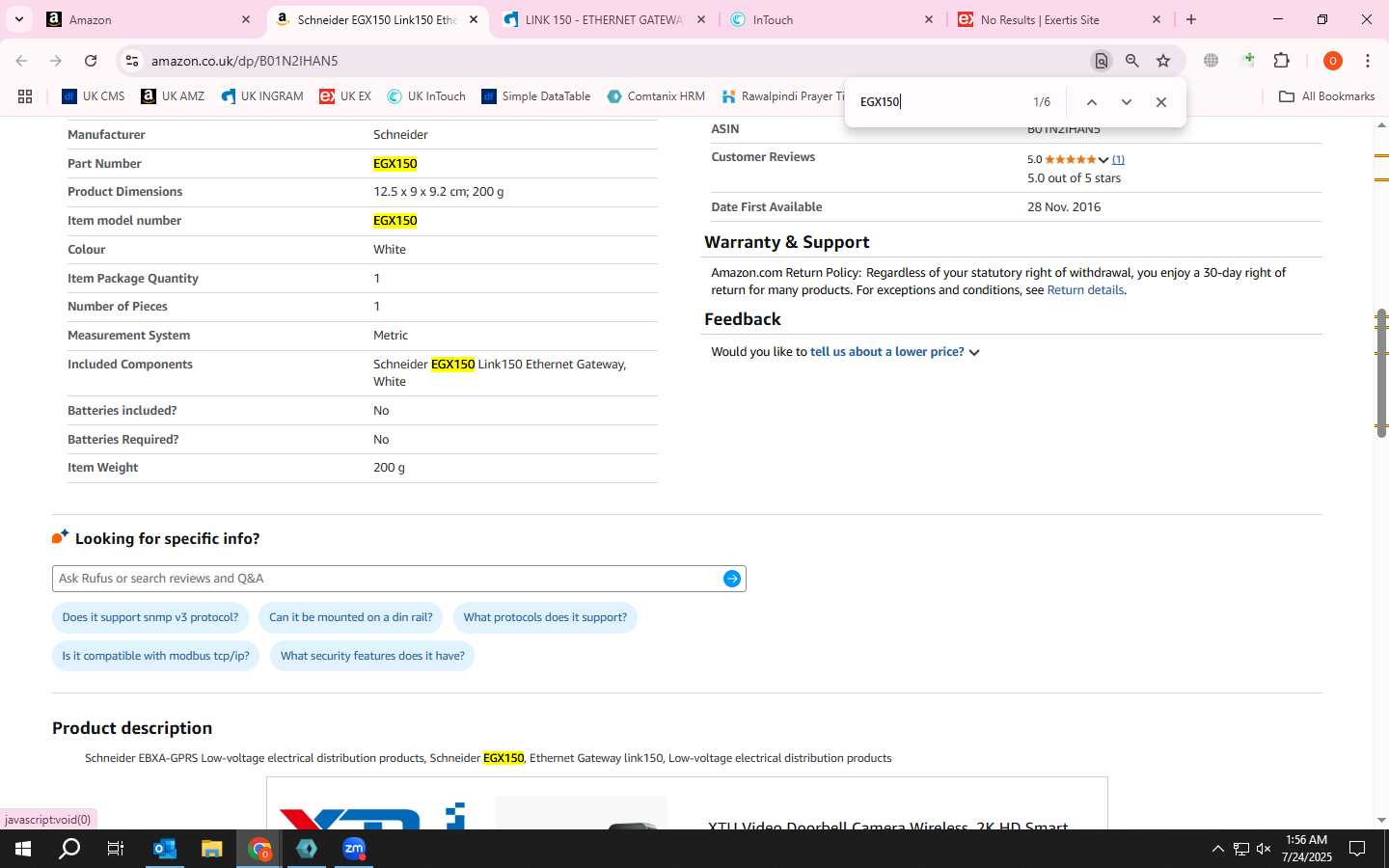Submit the Rufus question arrow button
Viewport: 1389px width, 868px height.
tap(732, 579)
